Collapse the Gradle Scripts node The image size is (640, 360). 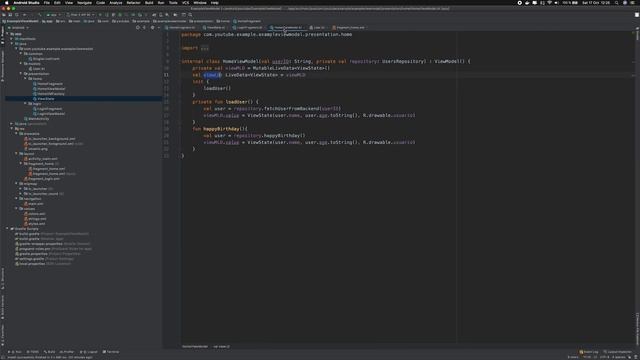pyautogui.click(x=7, y=229)
